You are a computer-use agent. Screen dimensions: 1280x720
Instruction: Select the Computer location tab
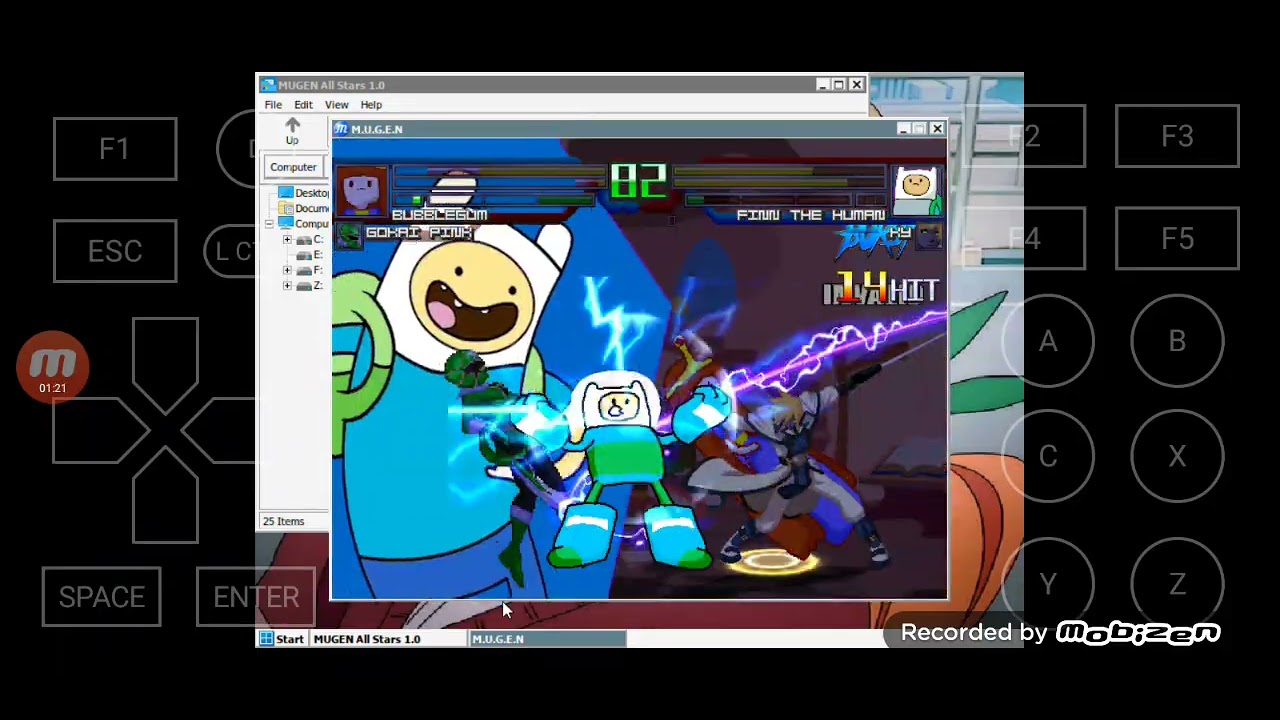pos(293,167)
